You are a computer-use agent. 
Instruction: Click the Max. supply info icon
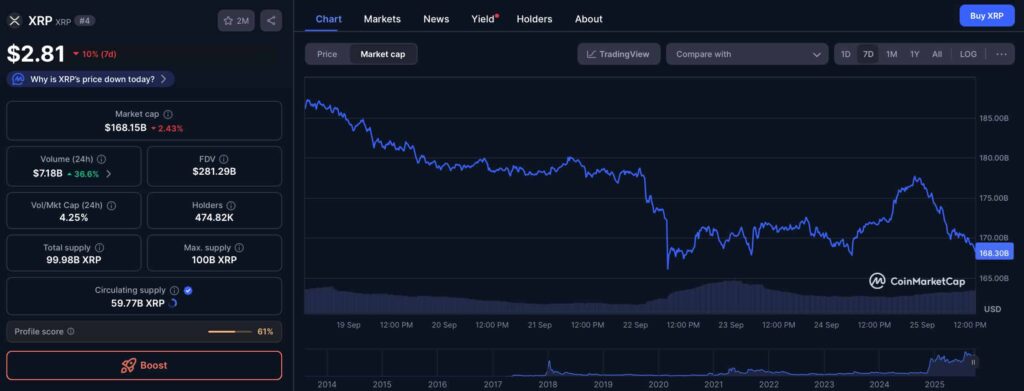pyautogui.click(x=239, y=248)
